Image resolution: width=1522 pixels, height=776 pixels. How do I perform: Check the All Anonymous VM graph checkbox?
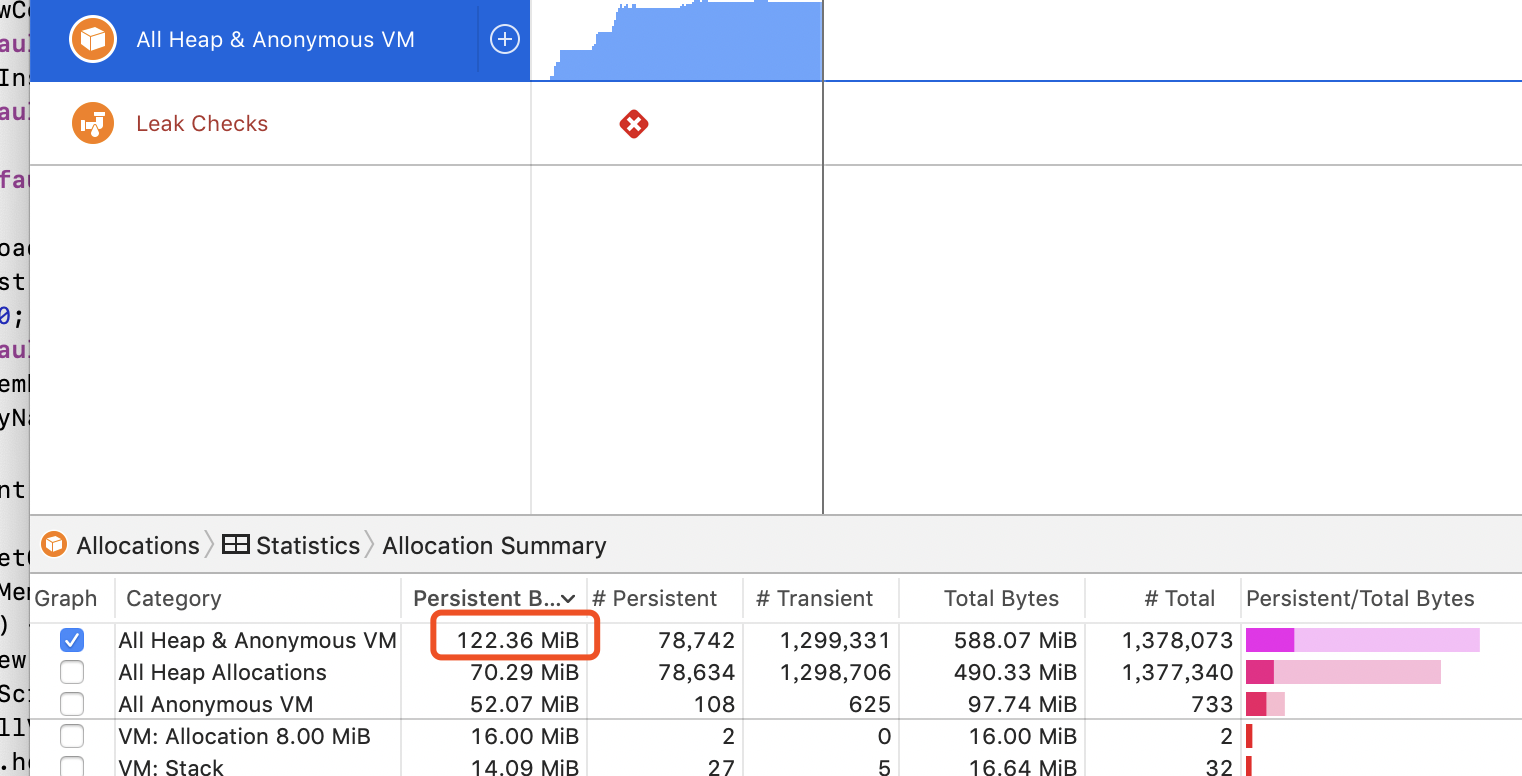pos(72,704)
